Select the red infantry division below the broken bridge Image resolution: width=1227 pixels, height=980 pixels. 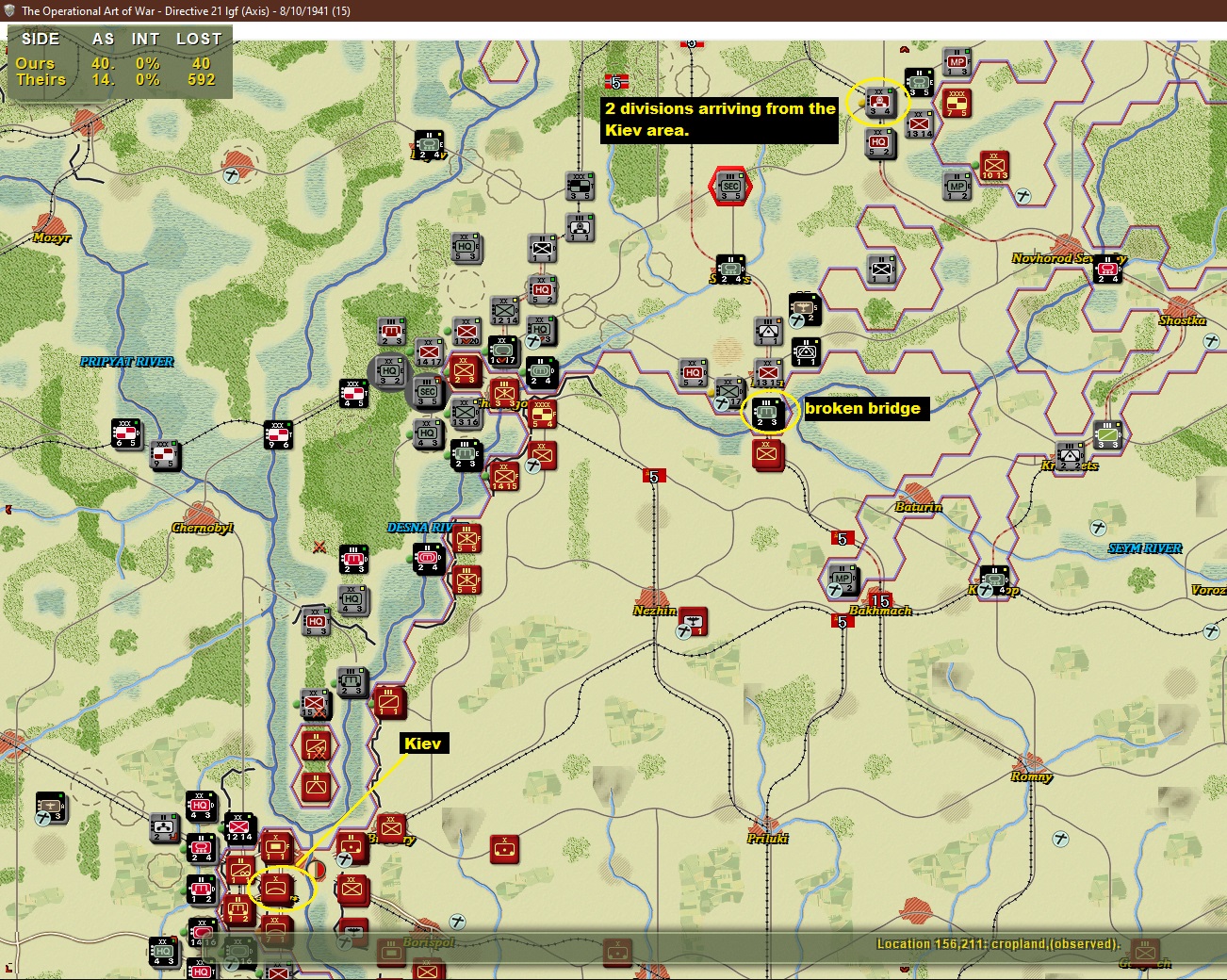point(767,454)
